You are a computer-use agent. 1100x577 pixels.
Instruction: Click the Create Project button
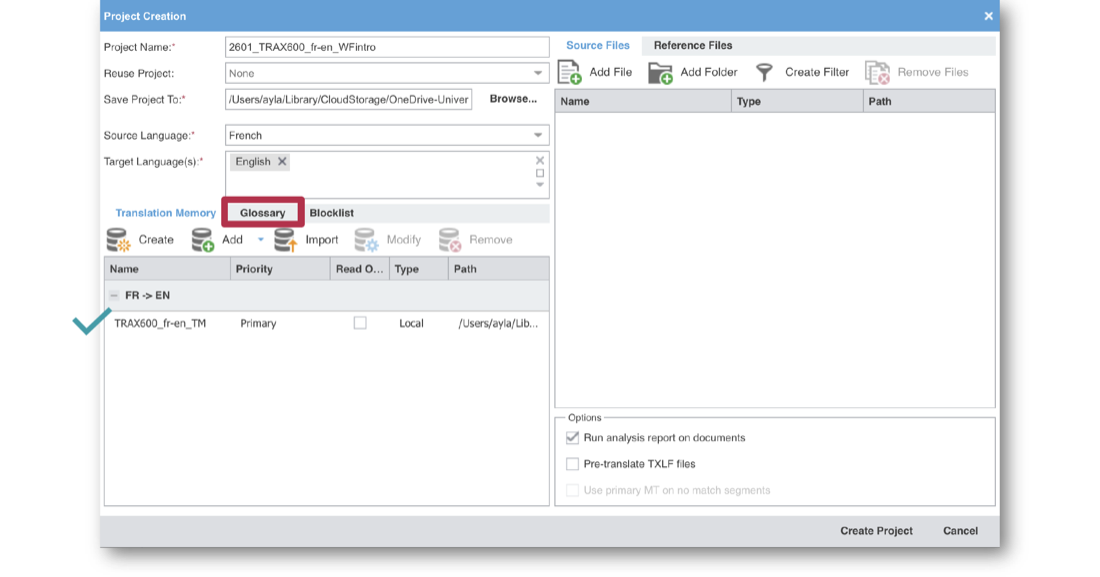coord(876,531)
